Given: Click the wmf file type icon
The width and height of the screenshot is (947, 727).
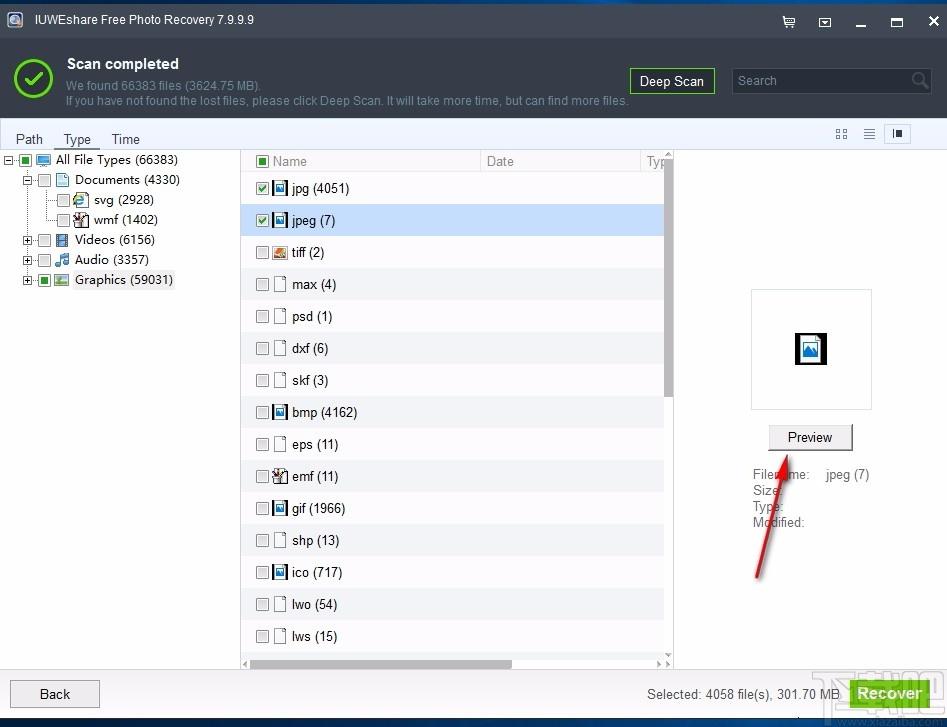Looking at the screenshot, I should coord(81,220).
